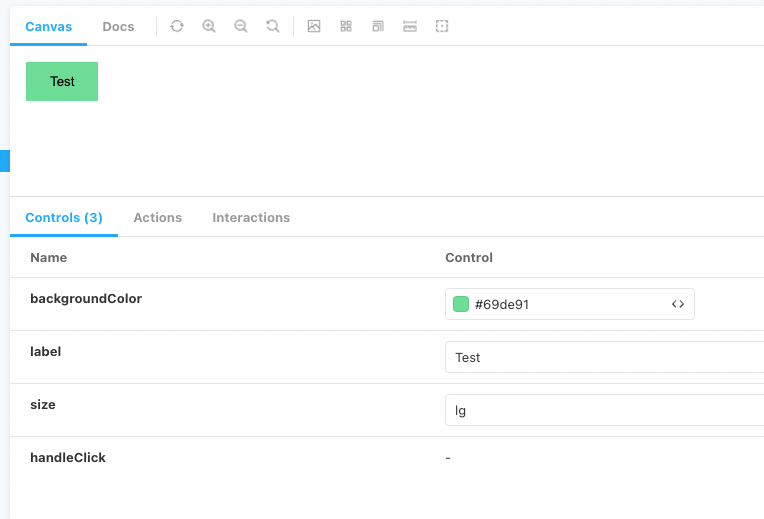Open the backgroundColor color swatch picker
The height and width of the screenshot is (519, 764).
point(461,304)
